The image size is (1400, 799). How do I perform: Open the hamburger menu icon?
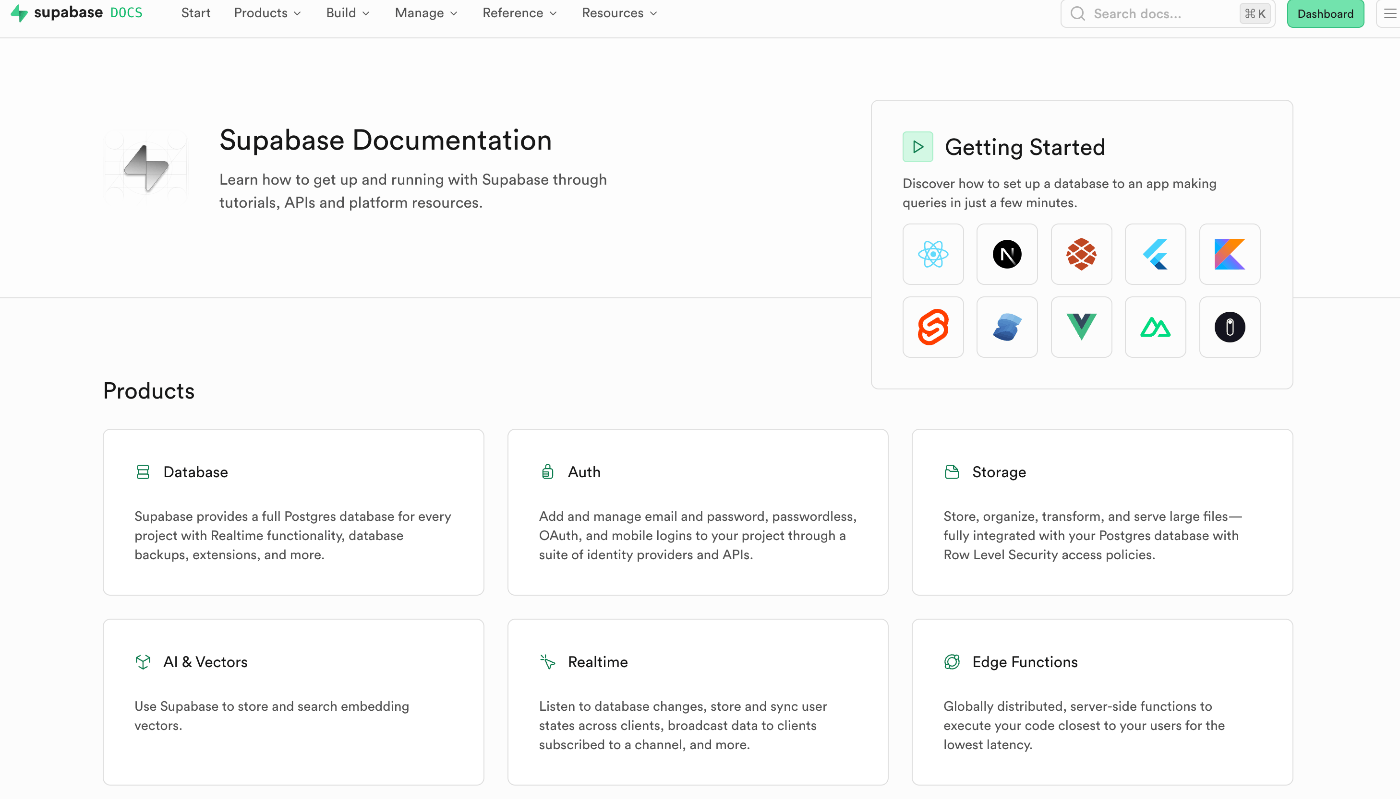[x=1389, y=14]
